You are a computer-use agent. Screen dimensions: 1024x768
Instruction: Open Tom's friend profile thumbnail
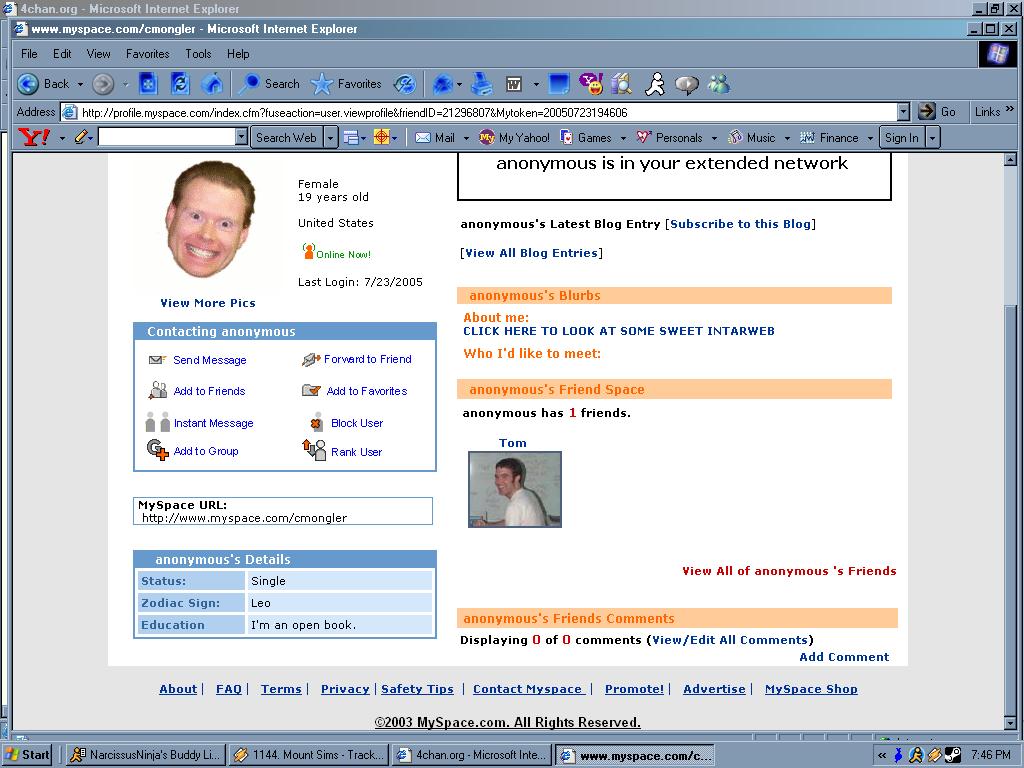pyautogui.click(x=515, y=489)
